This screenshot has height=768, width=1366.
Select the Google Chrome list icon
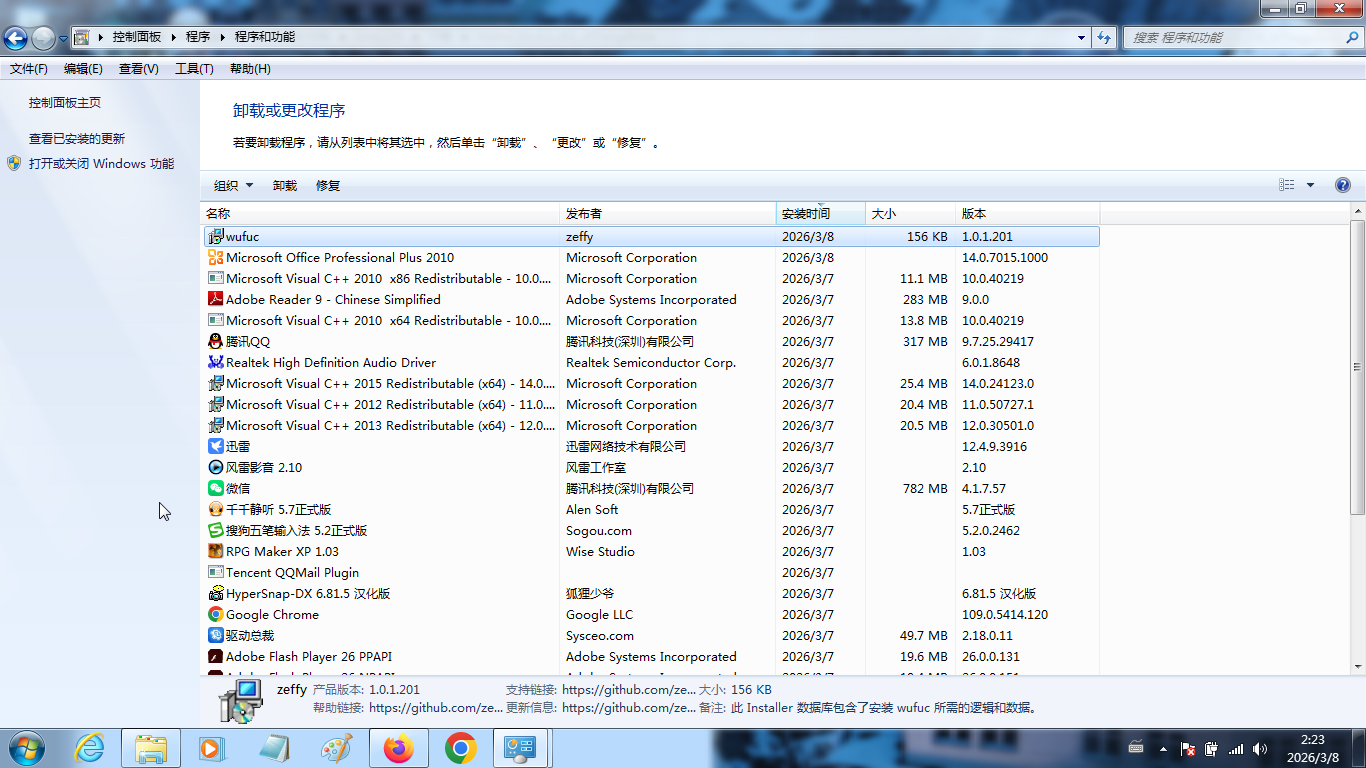tap(215, 614)
